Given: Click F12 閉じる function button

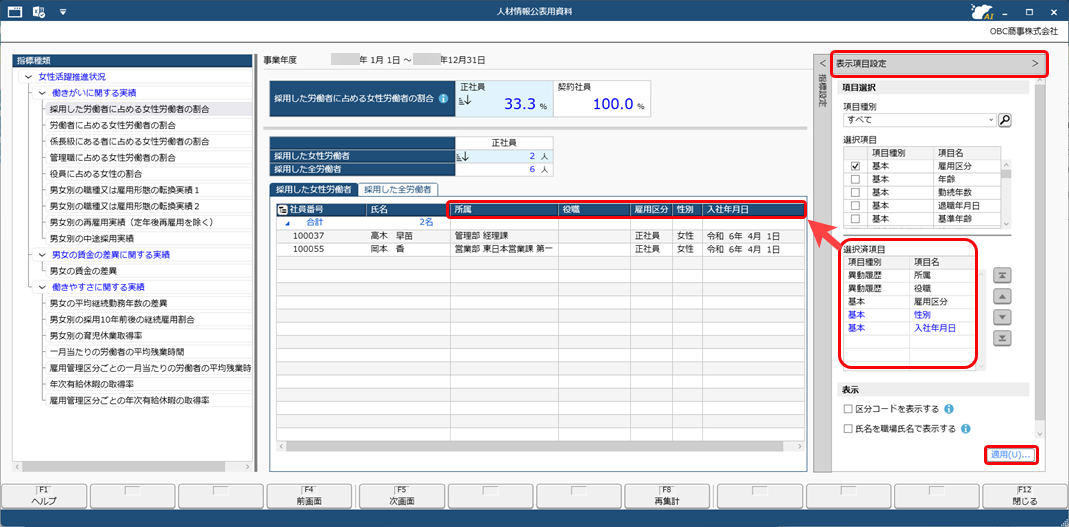Looking at the screenshot, I should (x=1025, y=496).
